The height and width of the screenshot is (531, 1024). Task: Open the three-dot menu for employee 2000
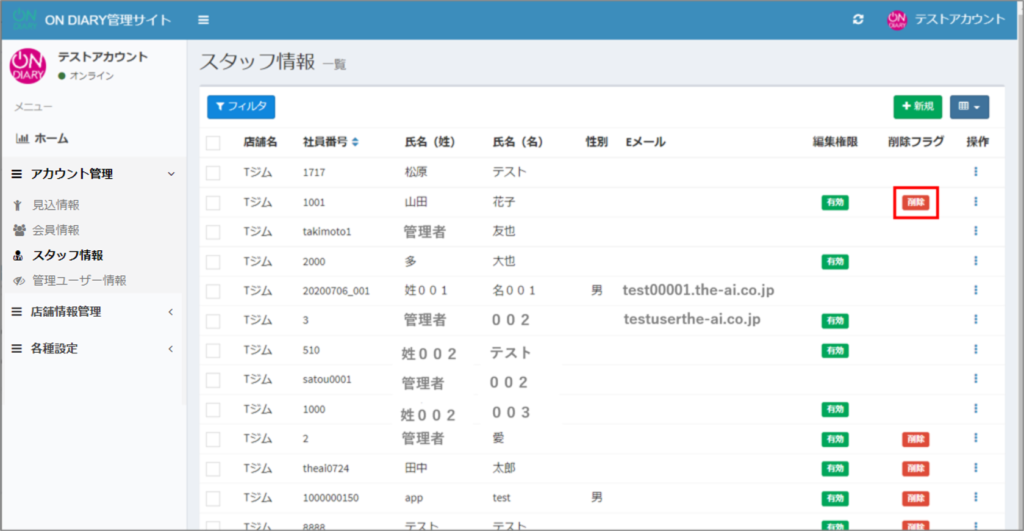coord(975,261)
